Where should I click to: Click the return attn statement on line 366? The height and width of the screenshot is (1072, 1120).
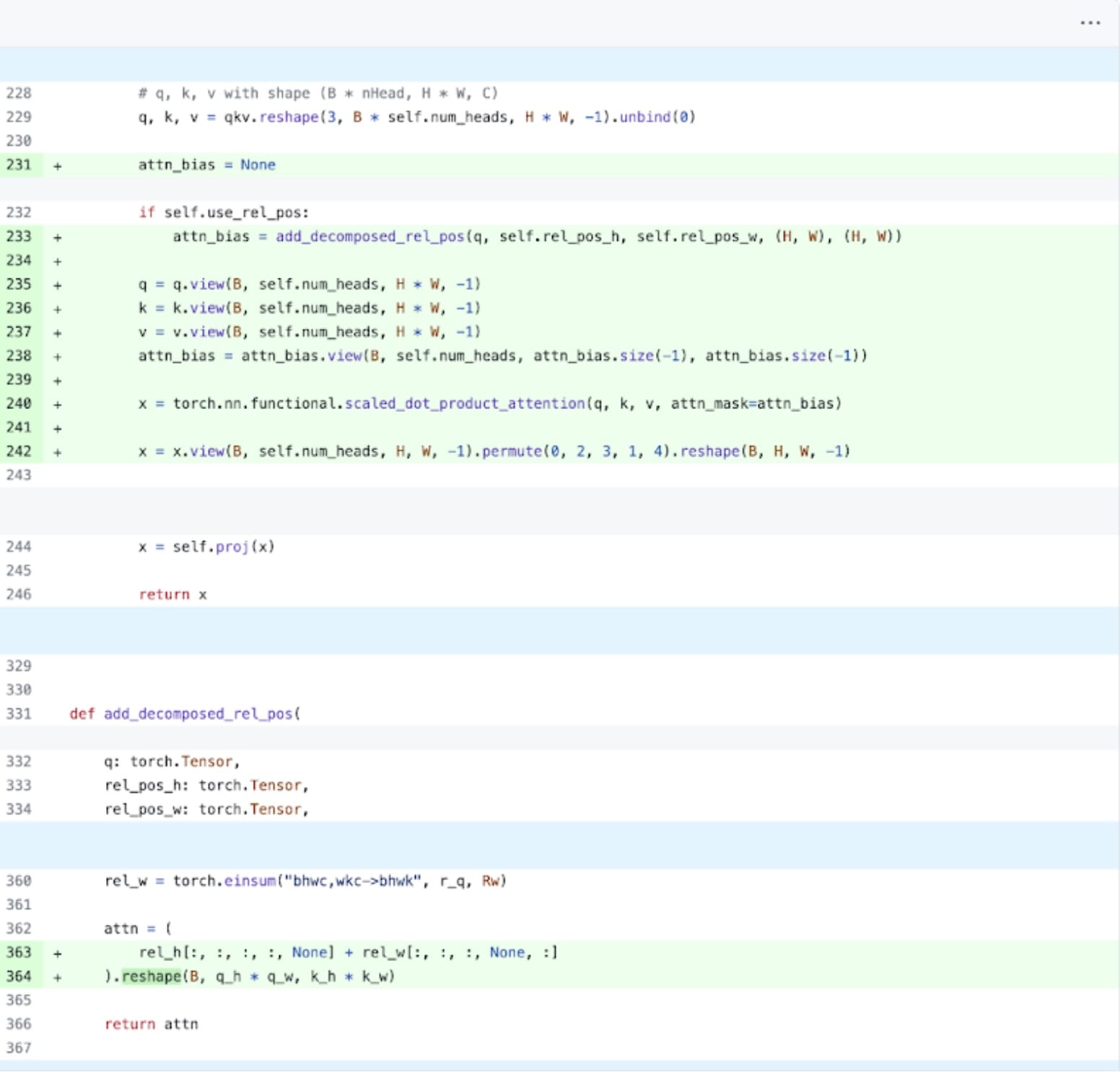[152, 1024]
